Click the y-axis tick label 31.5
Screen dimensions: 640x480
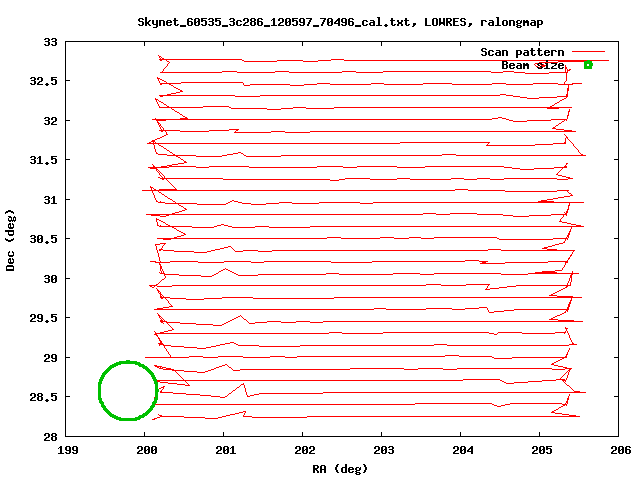click(44, 160)
